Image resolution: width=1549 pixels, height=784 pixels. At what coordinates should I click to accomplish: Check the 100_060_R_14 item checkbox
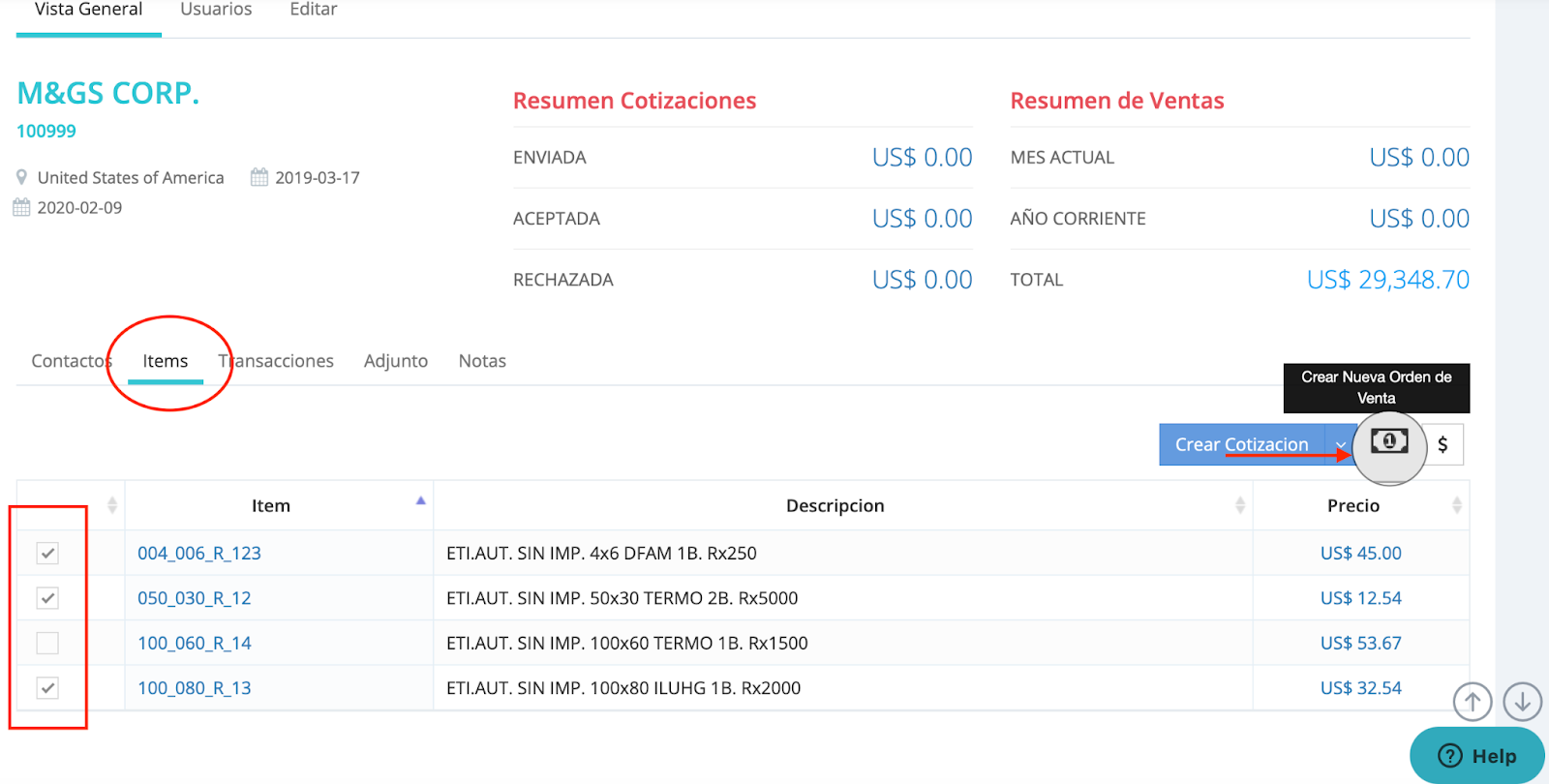point(47,643)
